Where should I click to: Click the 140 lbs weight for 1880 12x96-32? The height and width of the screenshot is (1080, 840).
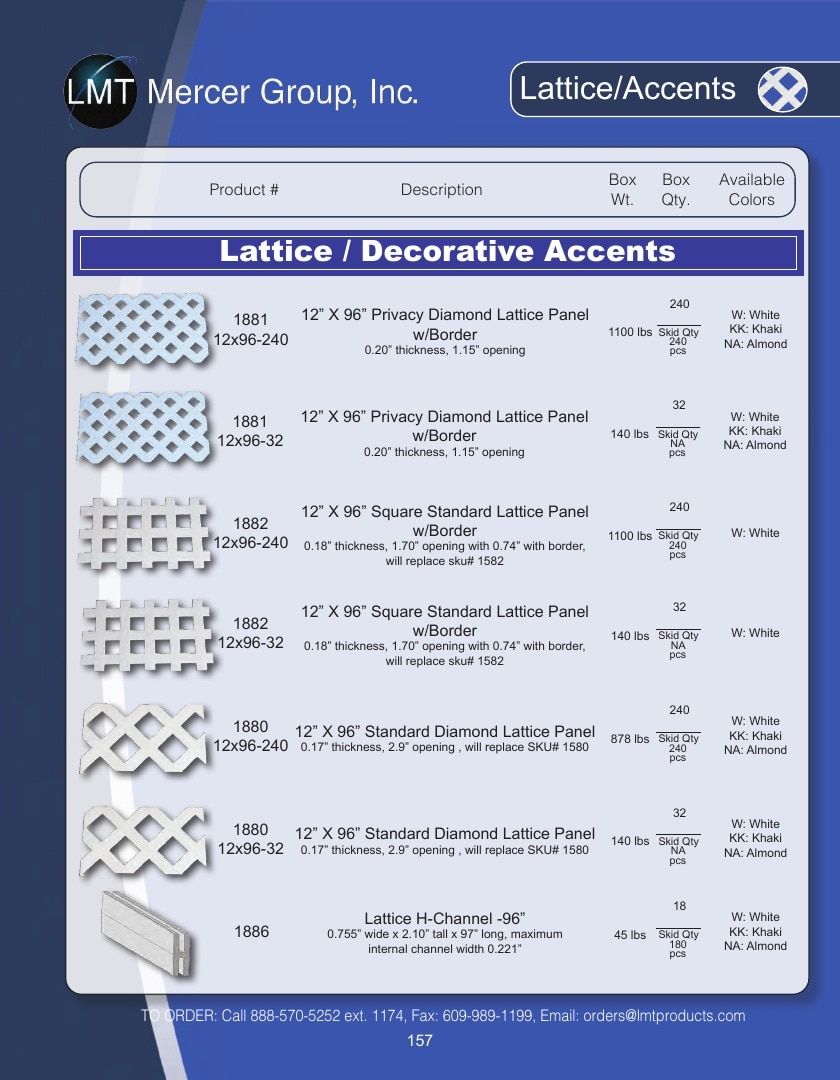[x=629, y=841]
